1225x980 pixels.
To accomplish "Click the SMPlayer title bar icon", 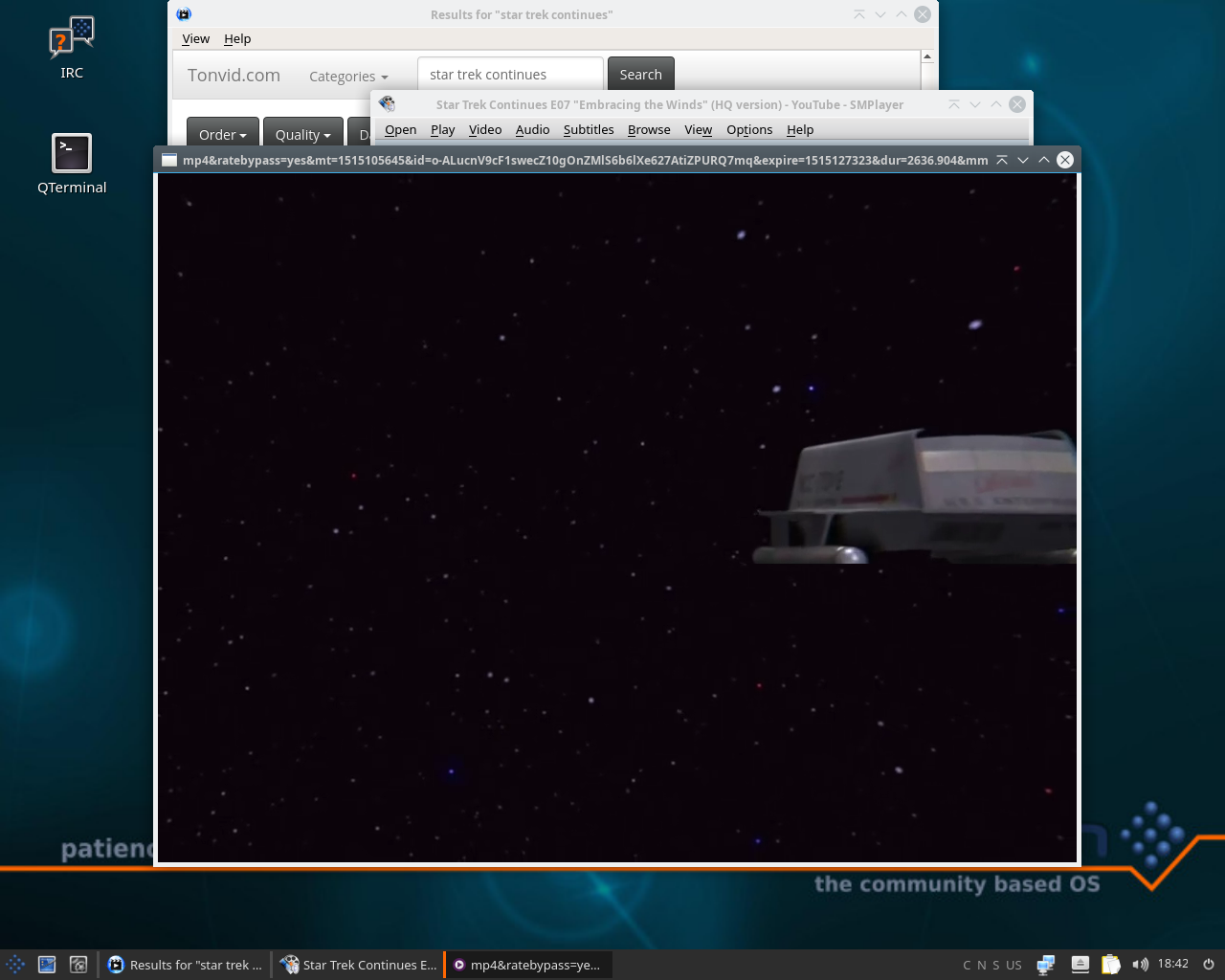I will pos(388,104).
